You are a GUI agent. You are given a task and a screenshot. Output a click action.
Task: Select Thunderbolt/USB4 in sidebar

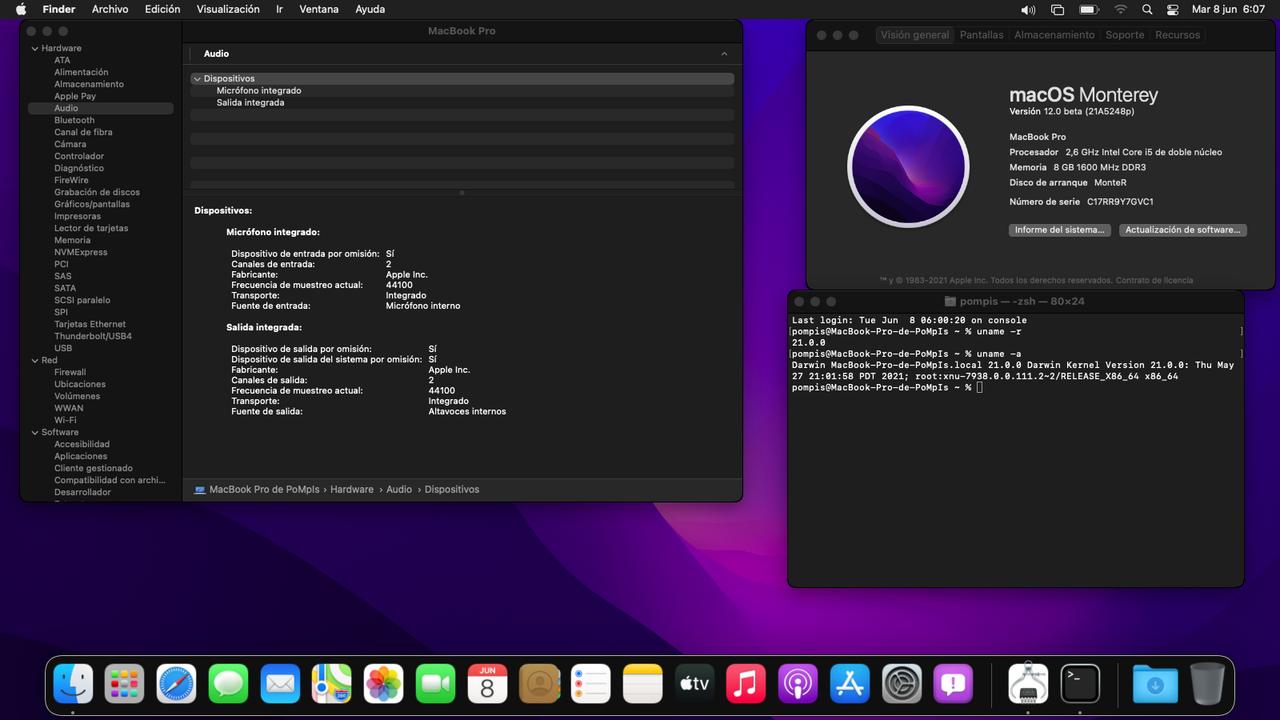click(93, 336)
